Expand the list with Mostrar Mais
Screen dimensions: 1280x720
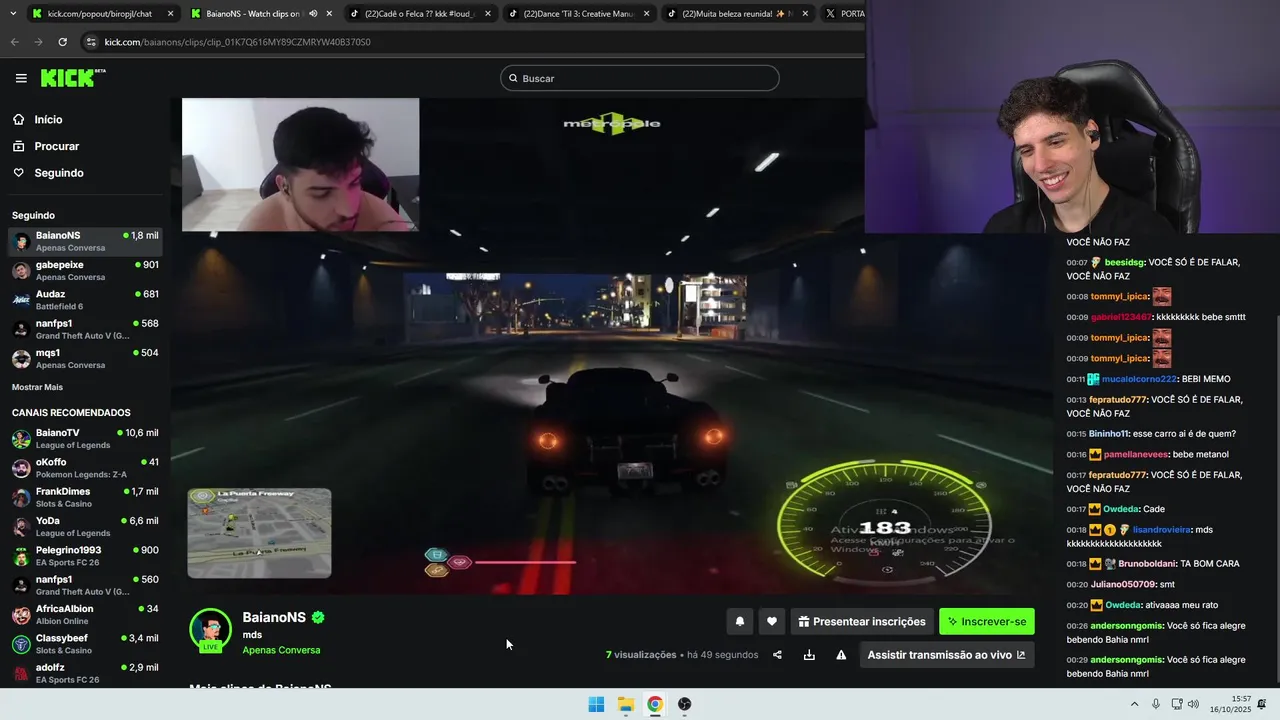pyautogui.click(x=37, y=387)
